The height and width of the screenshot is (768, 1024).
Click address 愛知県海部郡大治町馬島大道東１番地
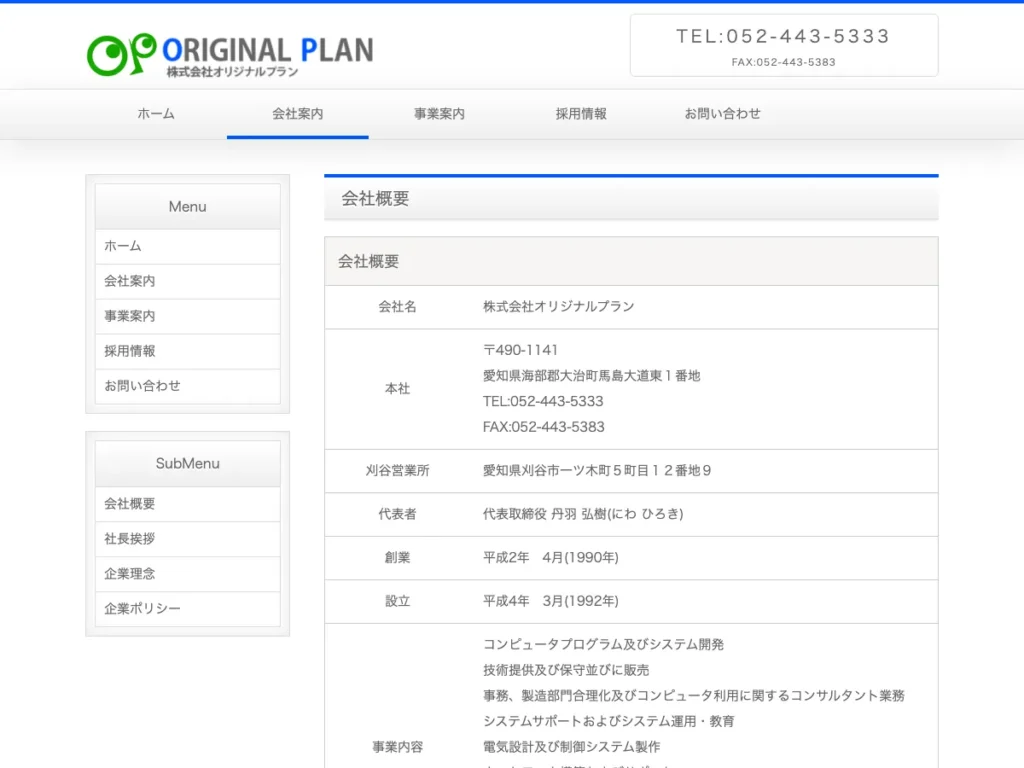coord(592,376)
